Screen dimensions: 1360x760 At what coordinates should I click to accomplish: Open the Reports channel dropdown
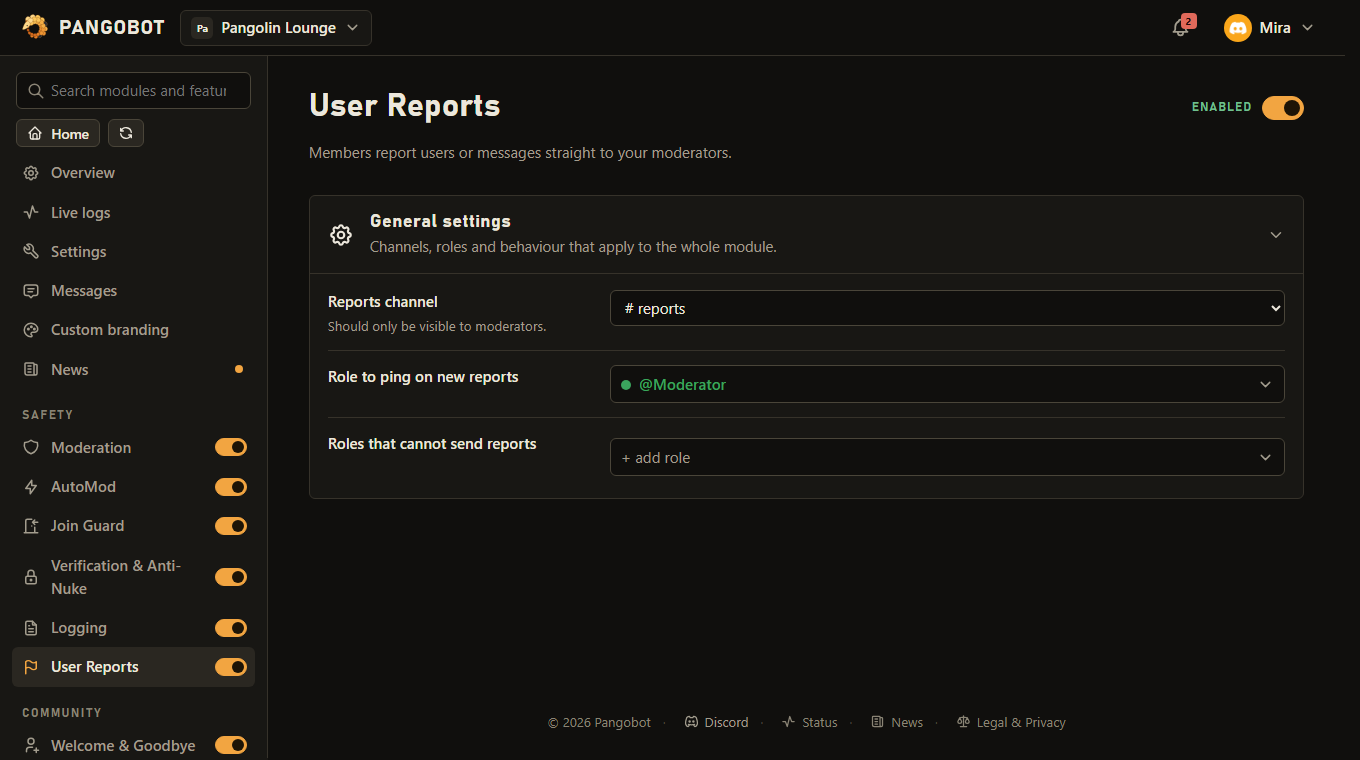click(x=947, y=308)
